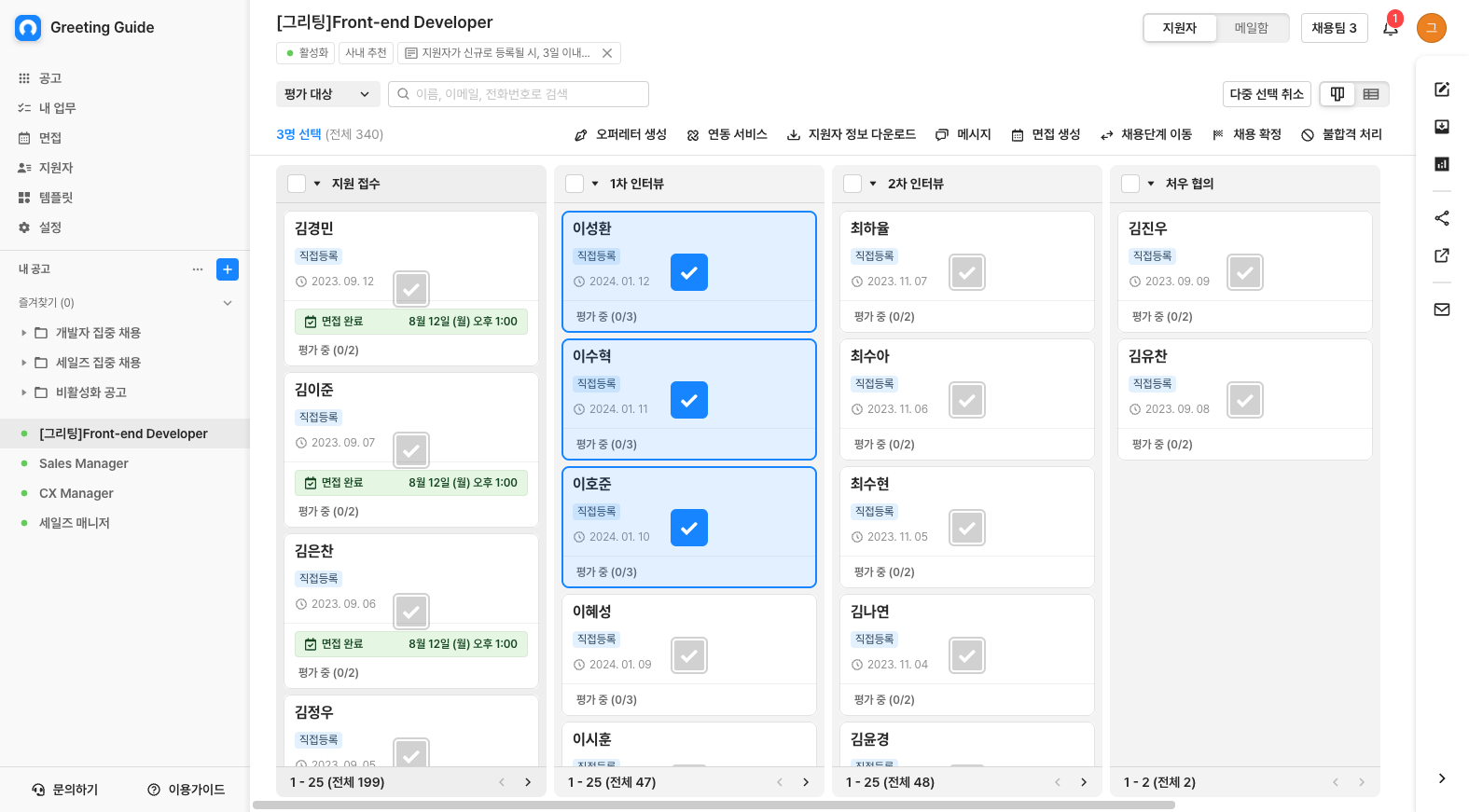1469x812 pixels.
Task: Open the CX Manager posting
Action: coord(76,493)
